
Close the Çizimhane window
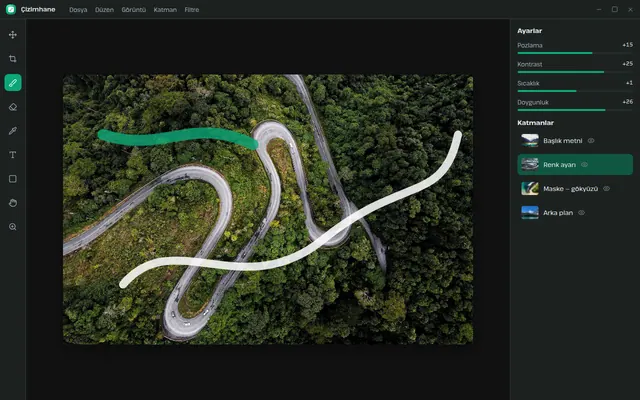pyautogui.click(x=630, y=9)
